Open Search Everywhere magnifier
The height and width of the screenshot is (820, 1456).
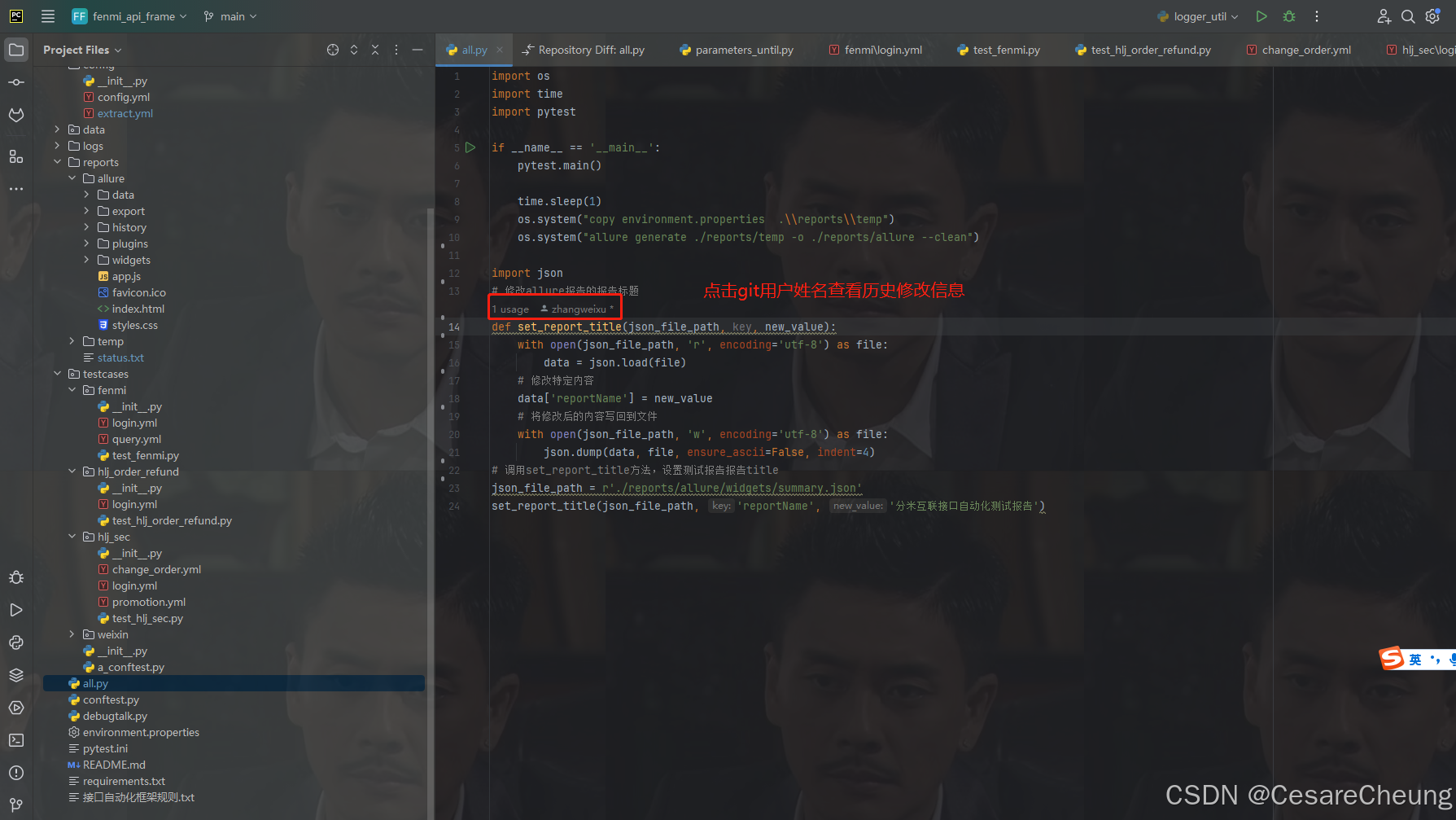click(x=1408, y=16)
